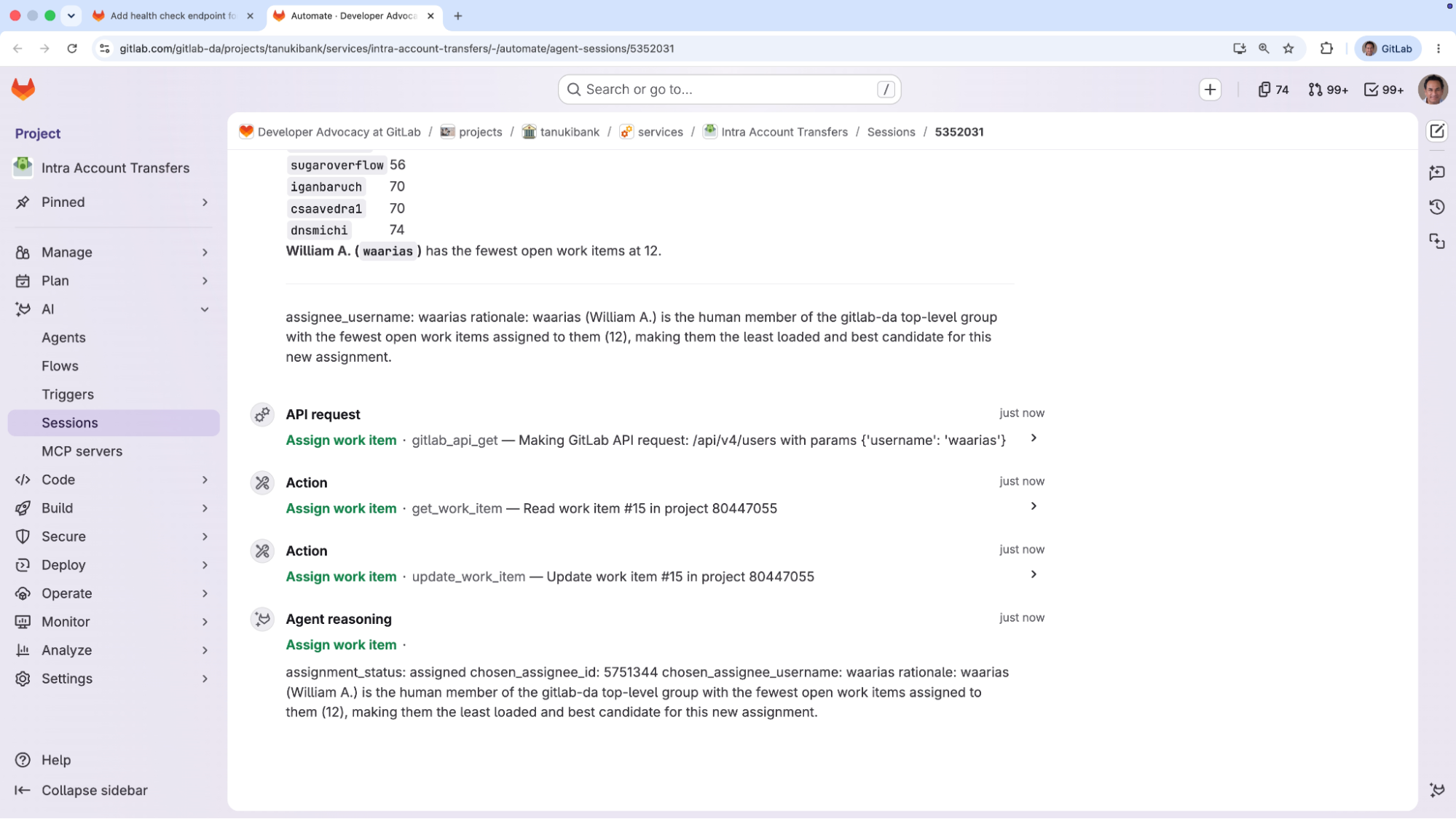Go to Sessions breadcrumb link

coord(891,132)
